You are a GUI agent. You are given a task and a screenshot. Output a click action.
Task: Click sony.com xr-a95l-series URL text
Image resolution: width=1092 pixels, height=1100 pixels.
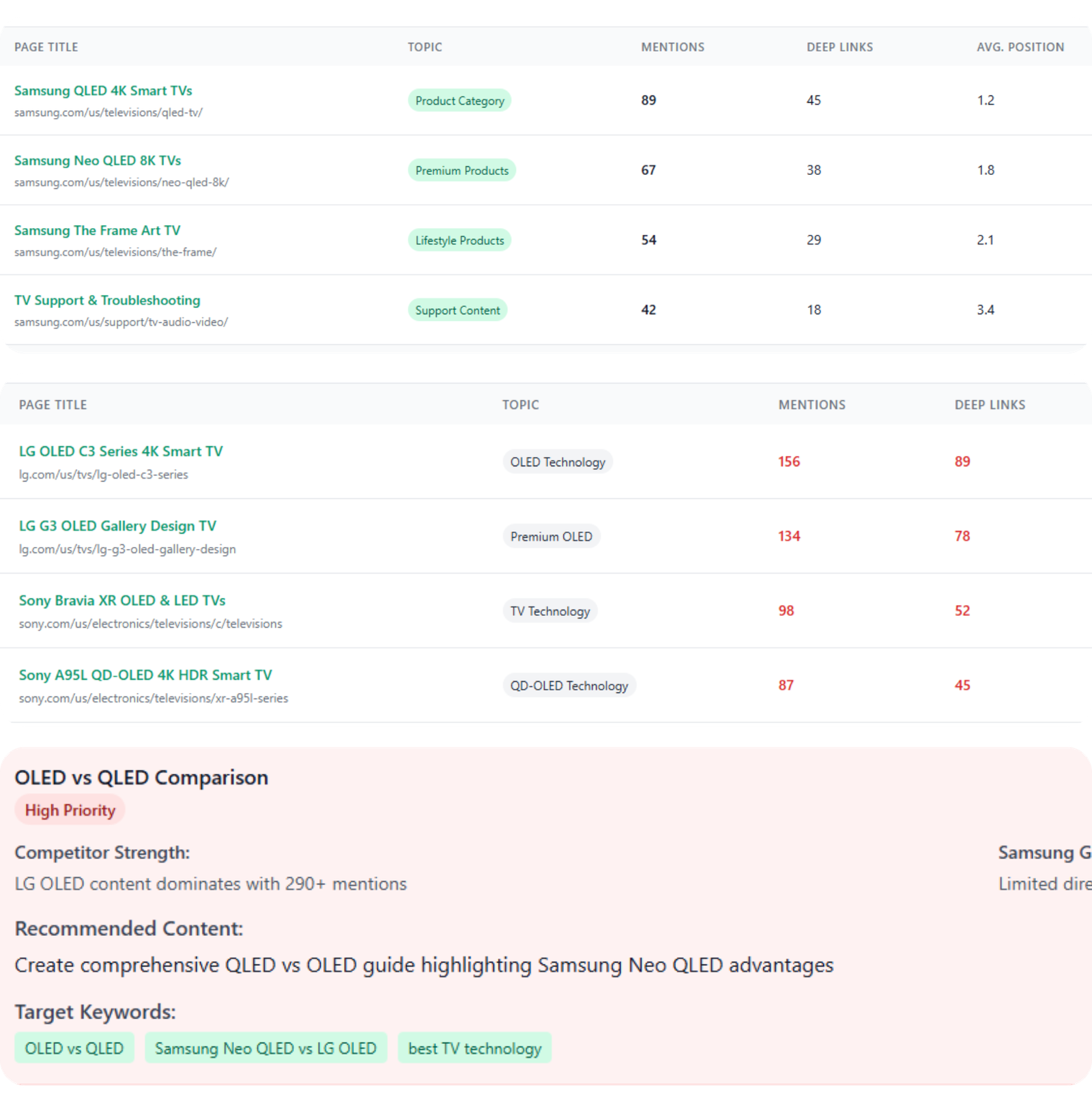coord(154,698)
